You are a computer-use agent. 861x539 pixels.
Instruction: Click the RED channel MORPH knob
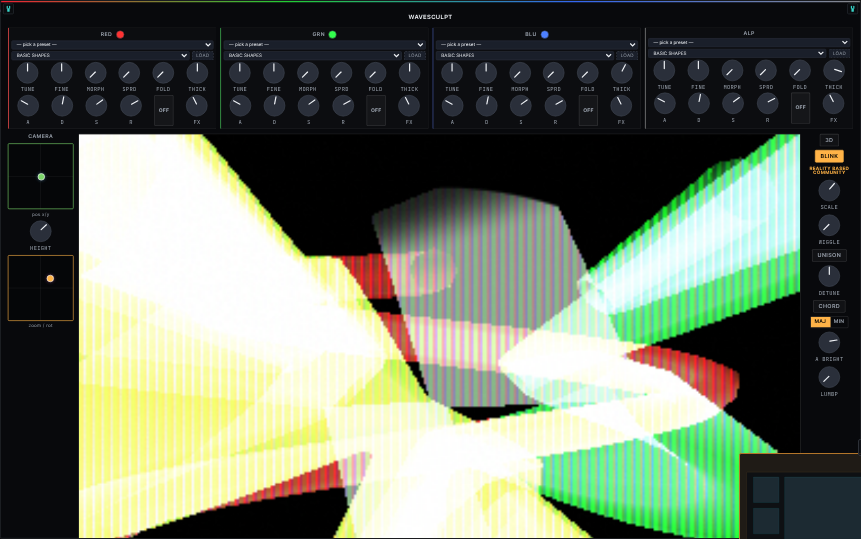[96, 73]
